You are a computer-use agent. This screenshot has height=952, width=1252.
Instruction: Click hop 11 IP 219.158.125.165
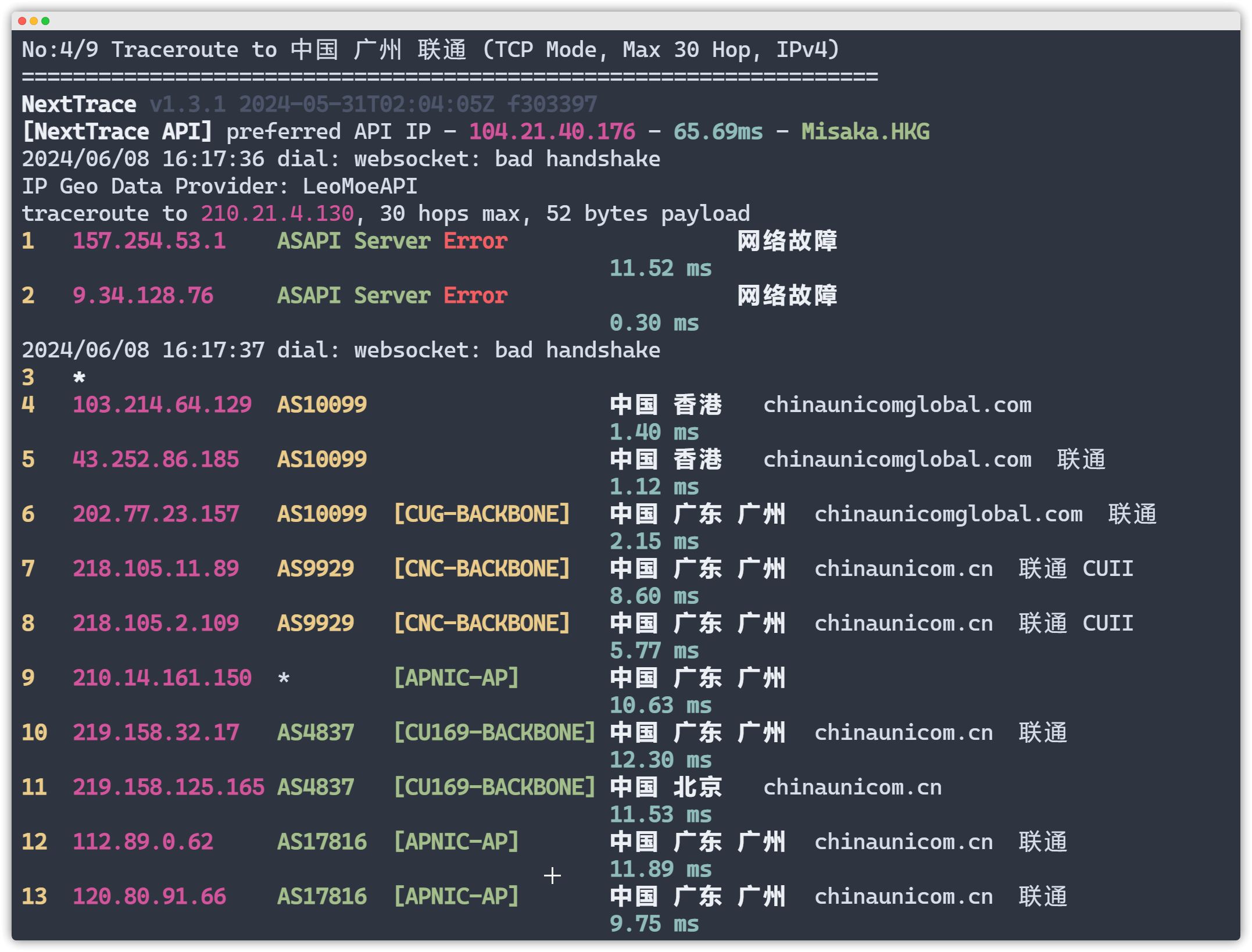click(x=169, y=788)
